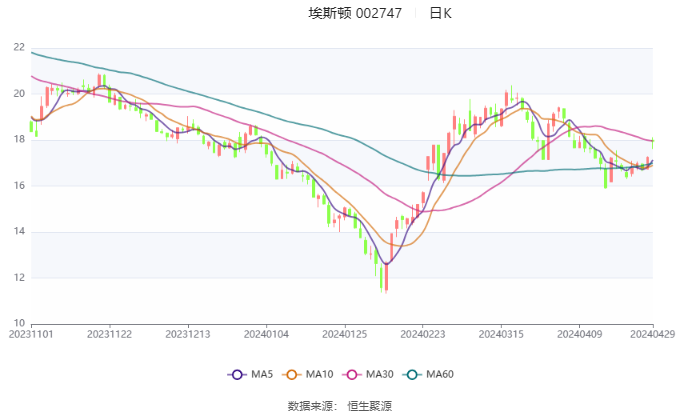Select the 日K chart tab
The image size is (680, 413).
[x=440, y=14]
